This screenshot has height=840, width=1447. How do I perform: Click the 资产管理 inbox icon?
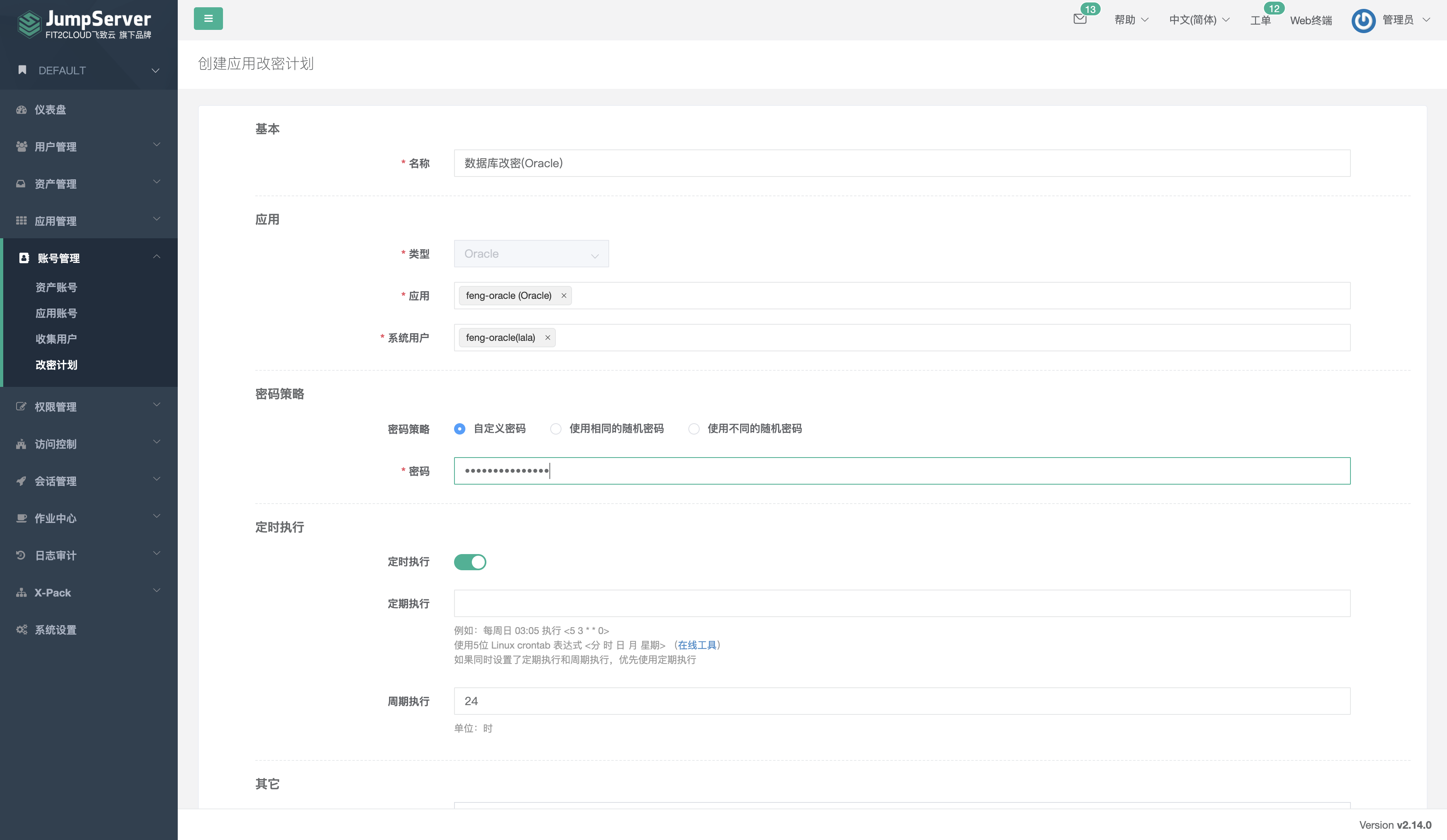click(x=21, y=184)
